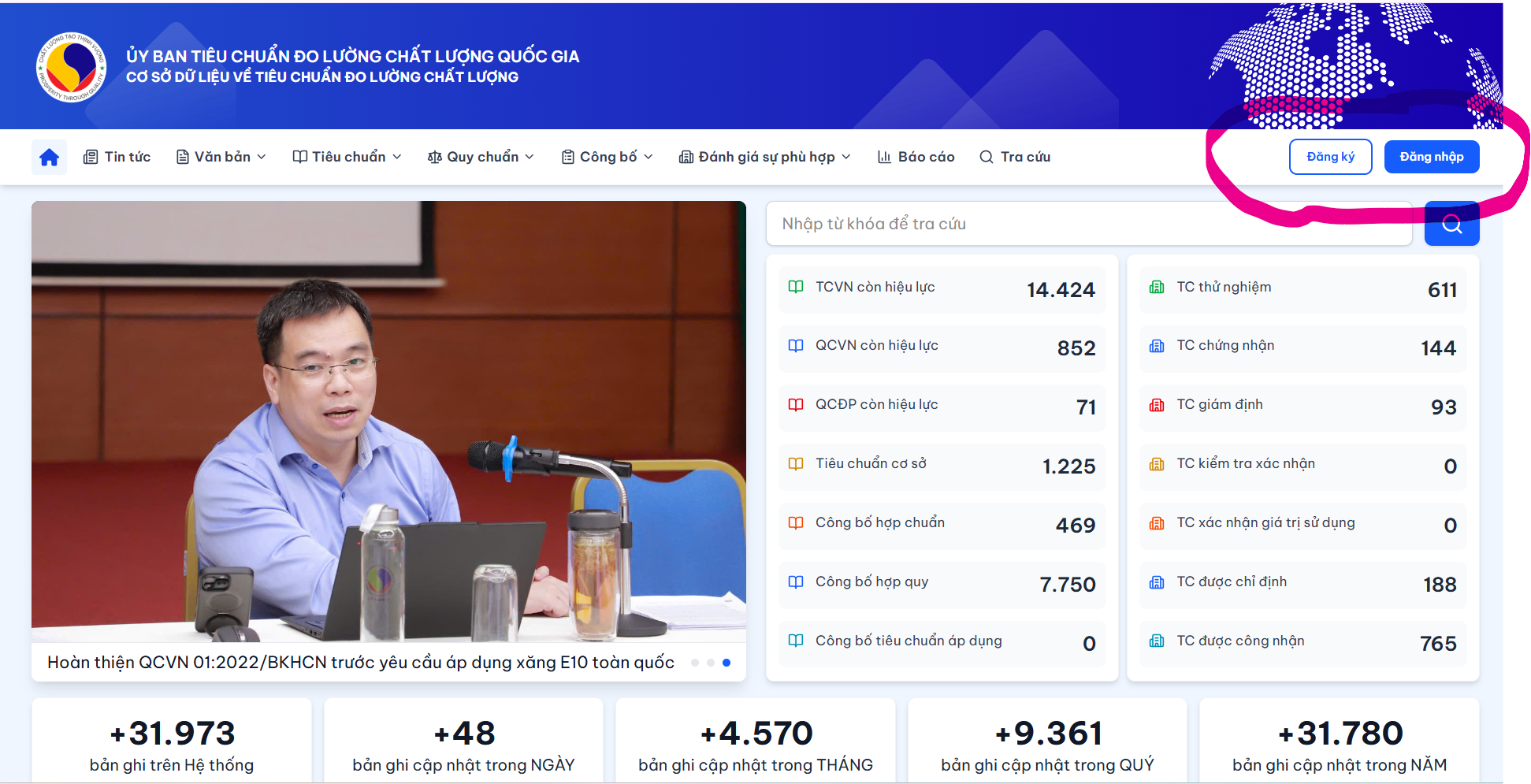The image size is (1531, 784).
Task: Click the TC thử nghiệm building icon
Action: 1157,287
